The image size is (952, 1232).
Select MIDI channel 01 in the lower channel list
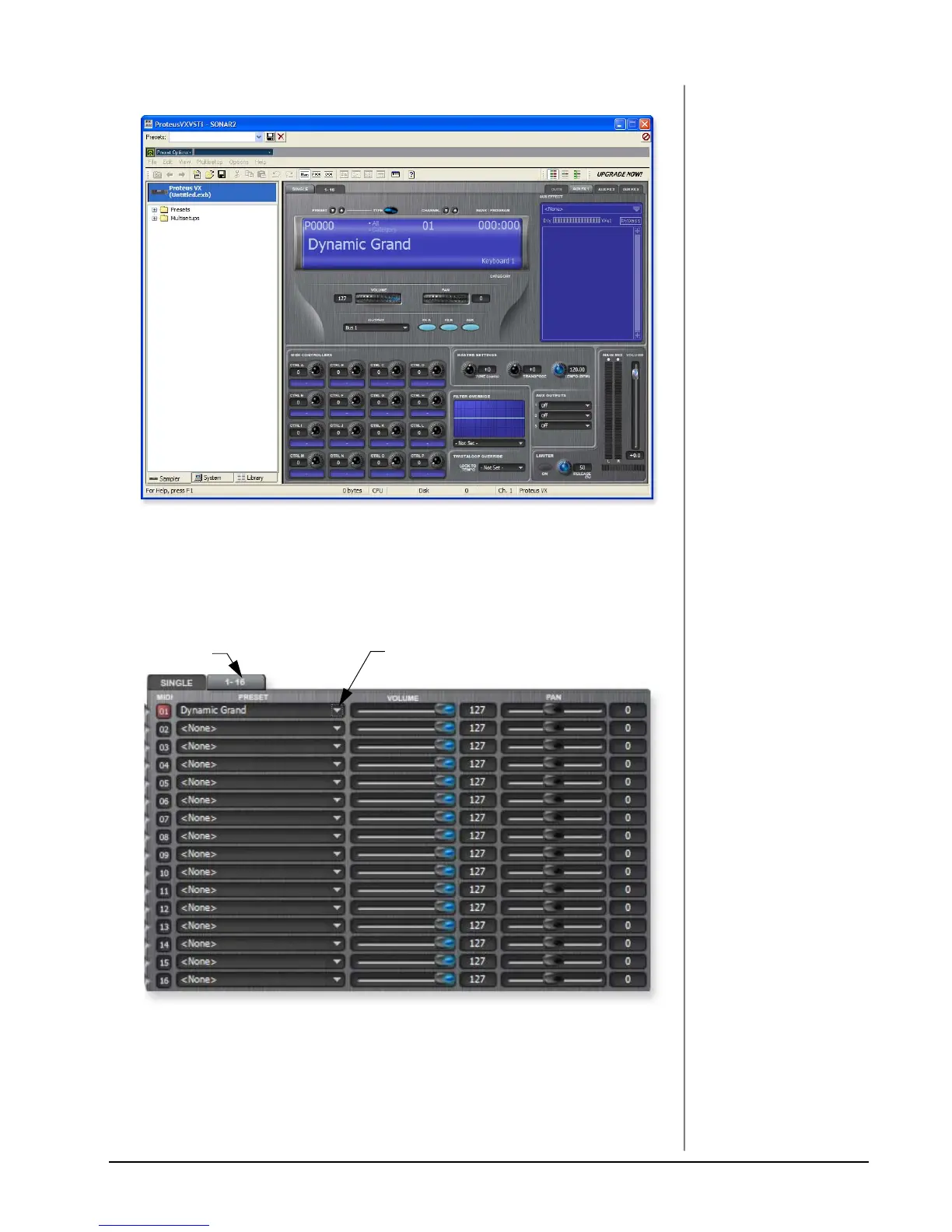tap(163, 711)
